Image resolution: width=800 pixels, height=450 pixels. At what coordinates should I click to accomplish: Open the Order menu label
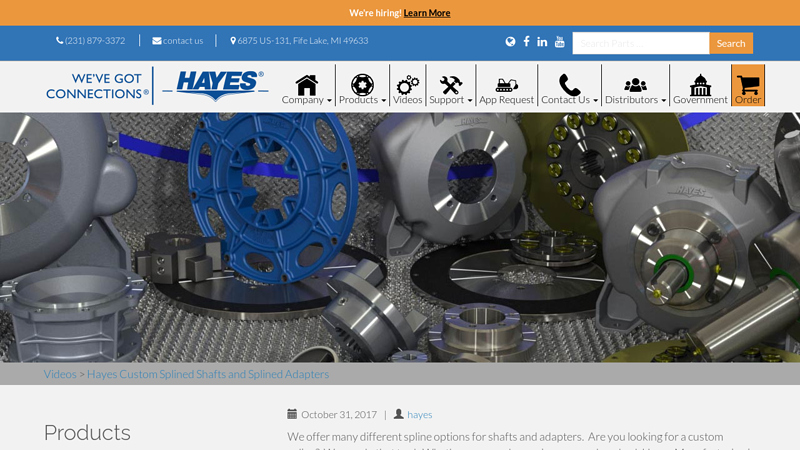[x=748, y=99]
